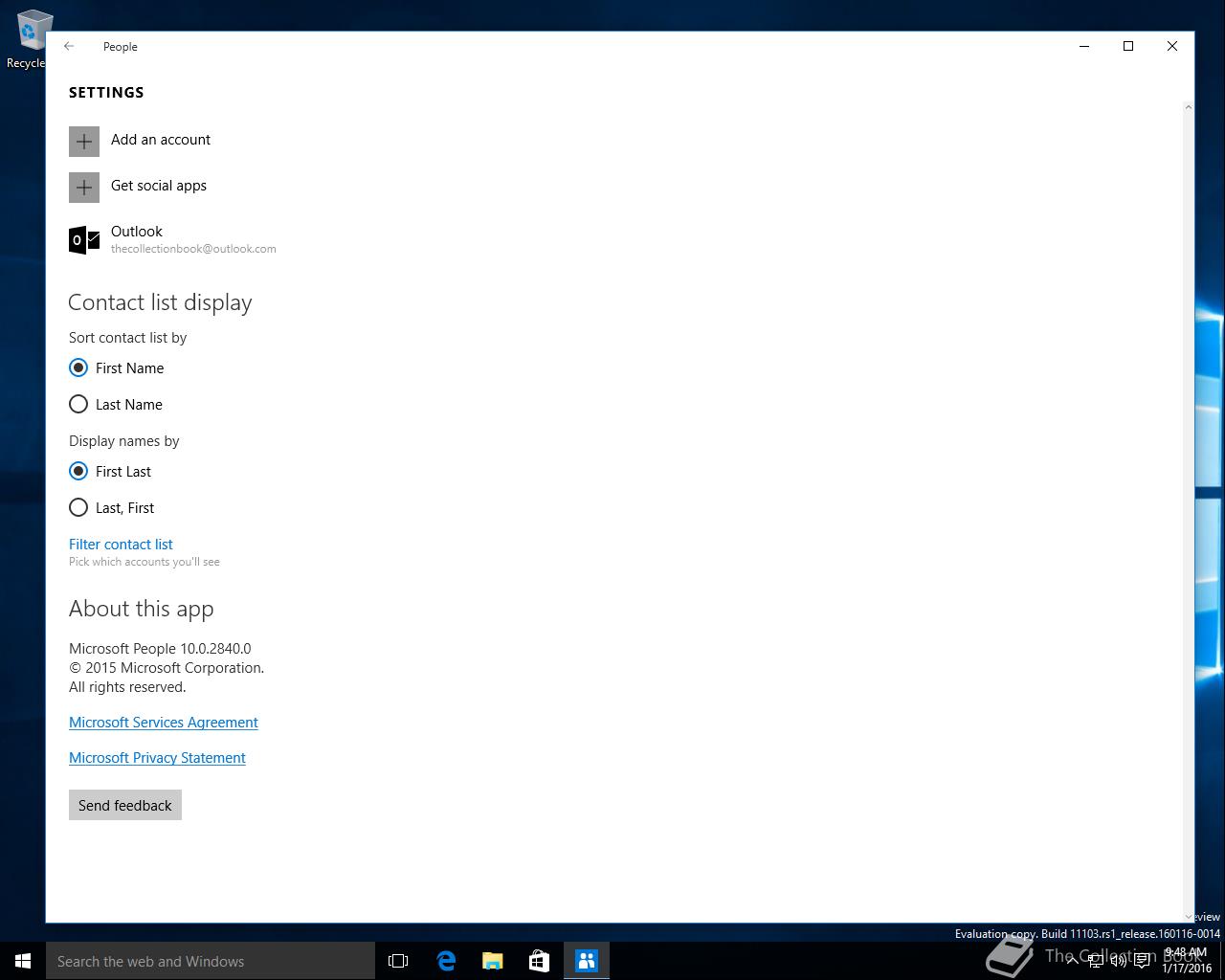Open the Action Center notifications icon
Screen dimensions: 1225x980
click(1143, 961)
